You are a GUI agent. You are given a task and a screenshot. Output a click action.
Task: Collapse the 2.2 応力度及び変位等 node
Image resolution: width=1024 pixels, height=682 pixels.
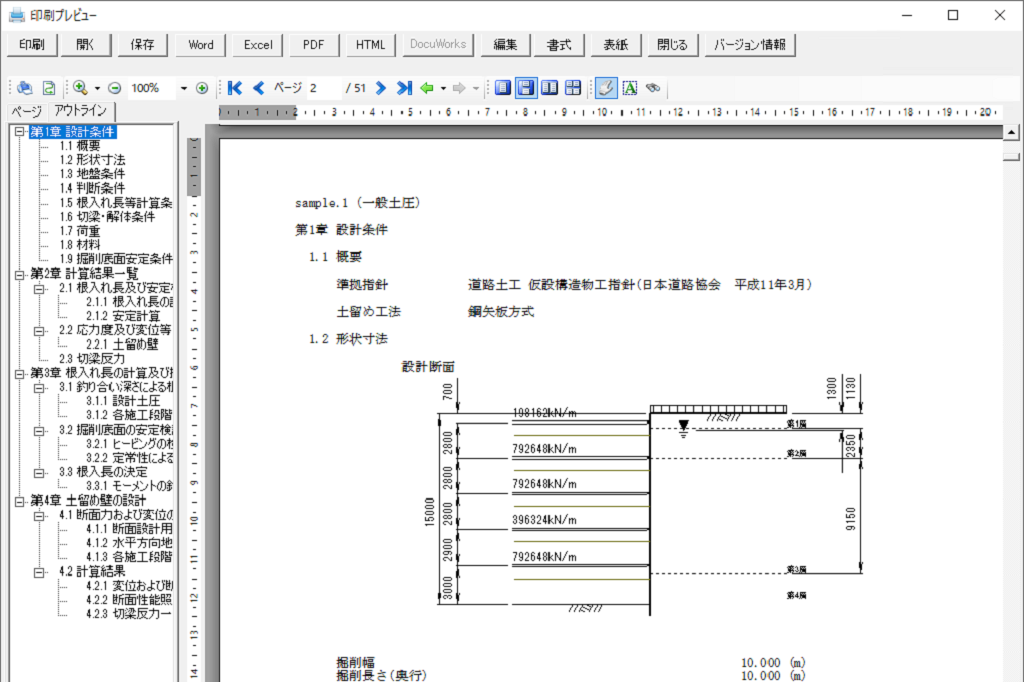click(x=39, y=331)
